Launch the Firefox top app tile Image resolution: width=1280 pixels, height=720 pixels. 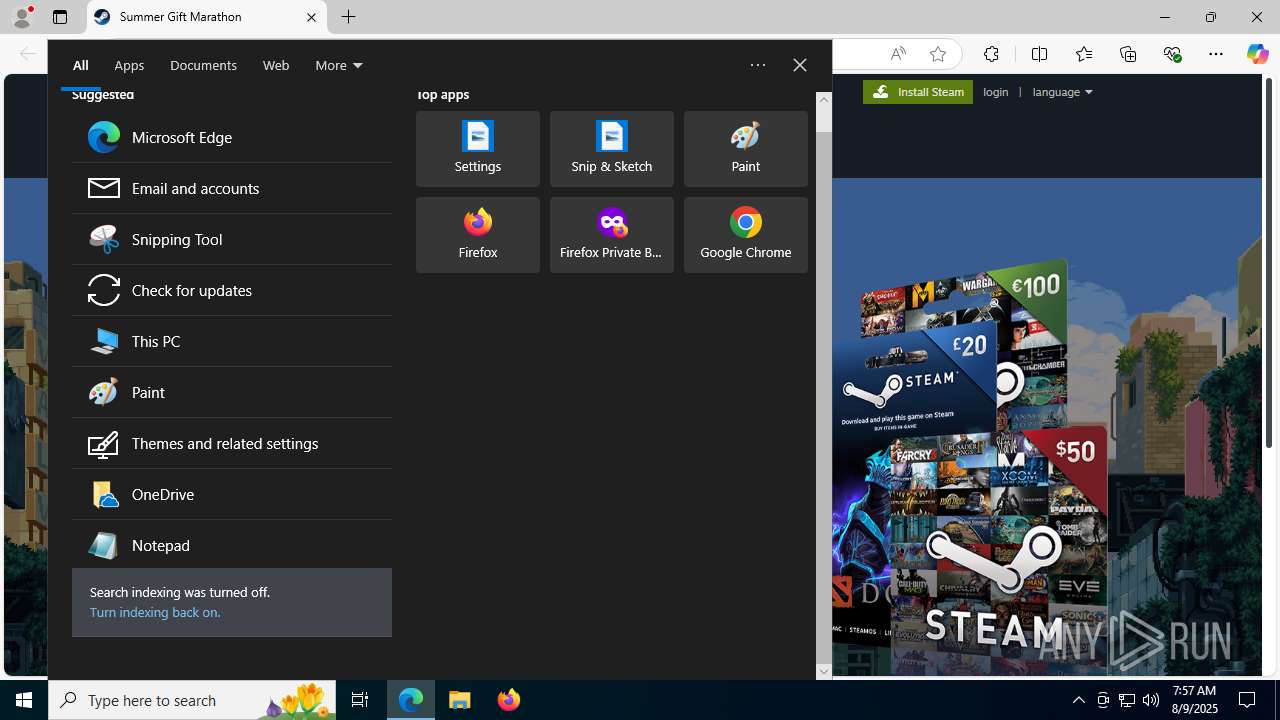click(478, 235)
